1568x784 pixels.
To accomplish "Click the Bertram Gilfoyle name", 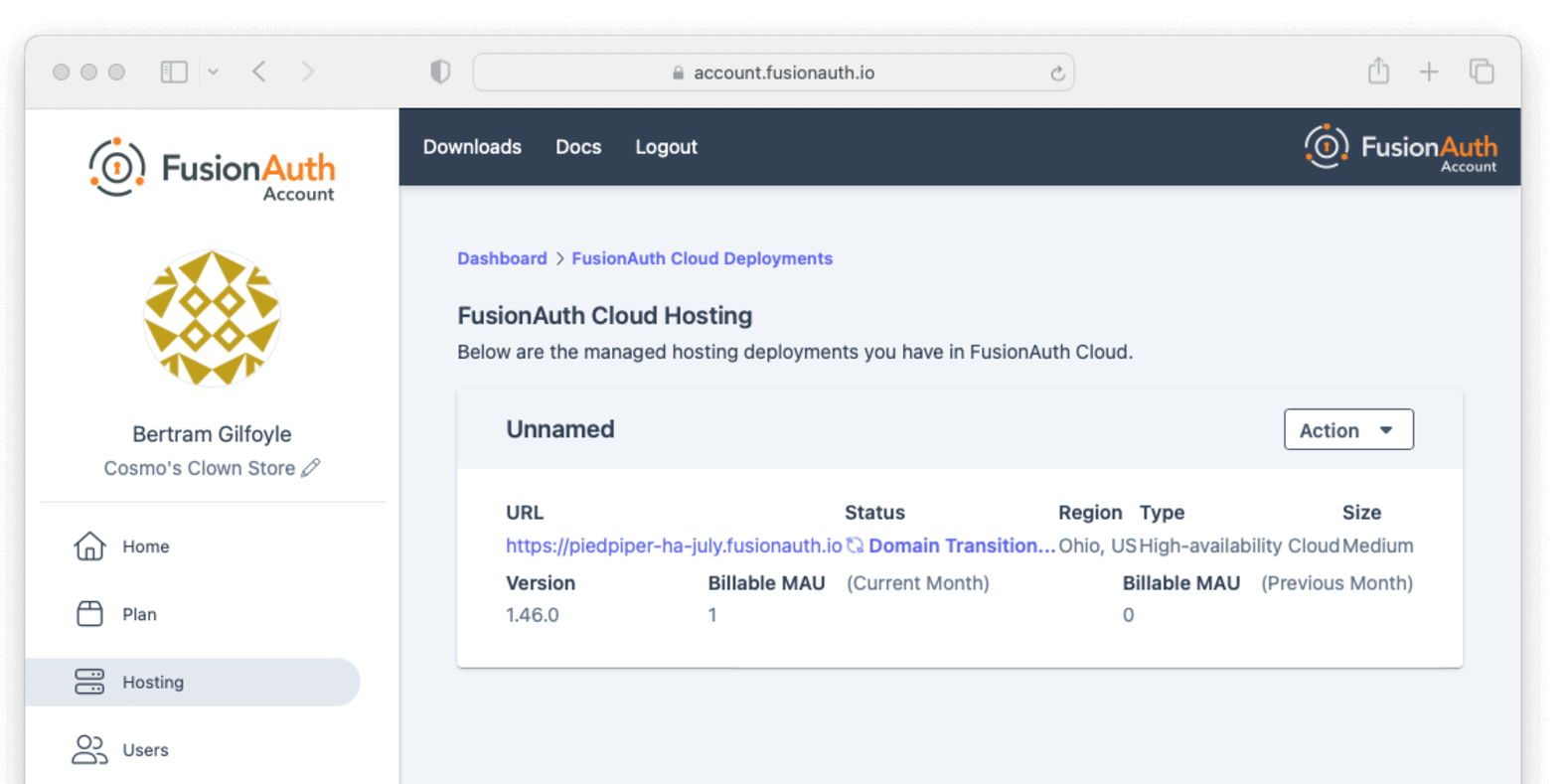I will coord(212,434).
